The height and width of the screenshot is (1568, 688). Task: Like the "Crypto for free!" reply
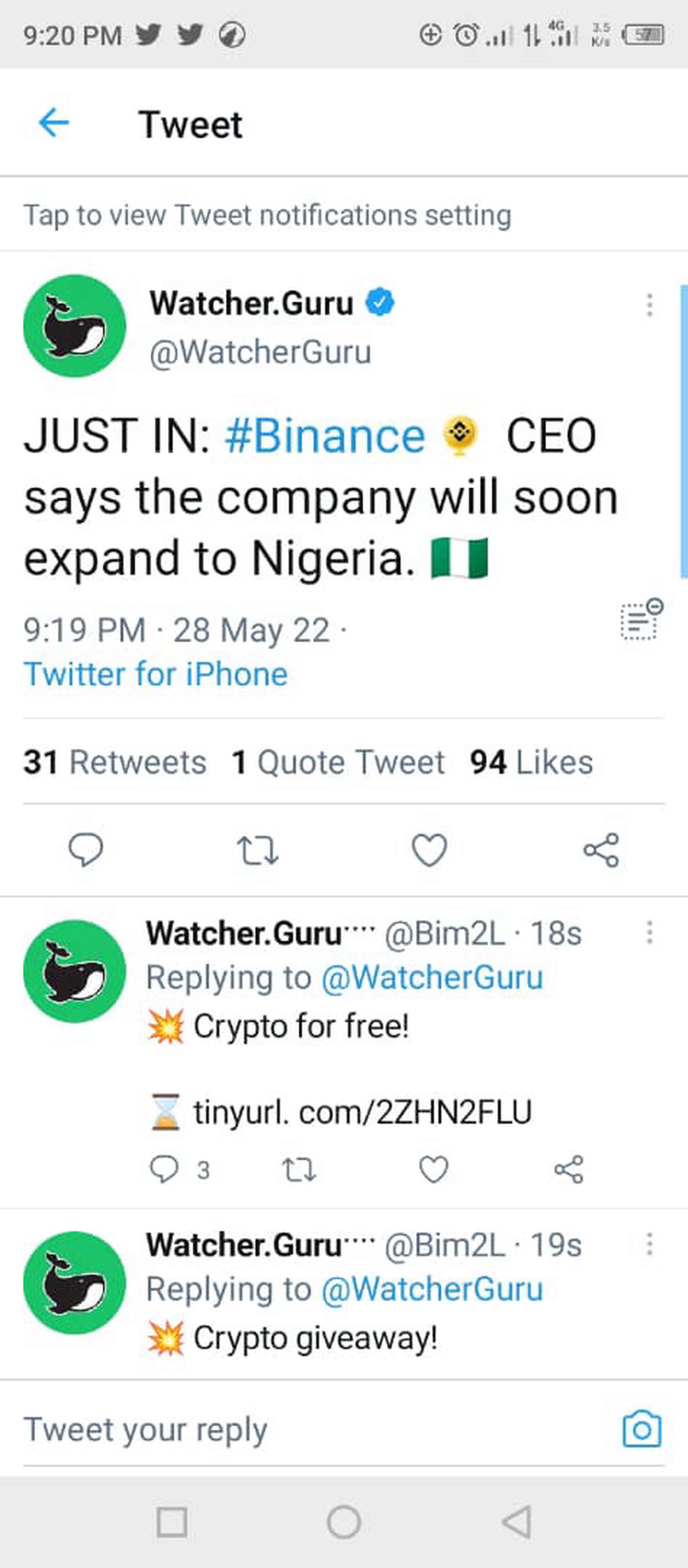pos(434,1169)
